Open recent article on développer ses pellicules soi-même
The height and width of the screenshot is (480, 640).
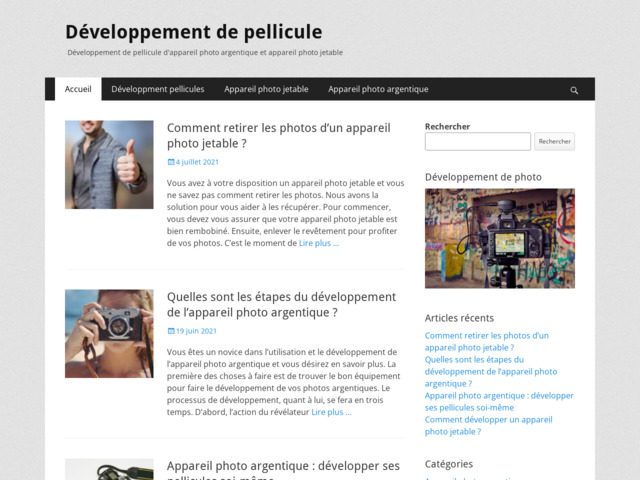point(498,401)
